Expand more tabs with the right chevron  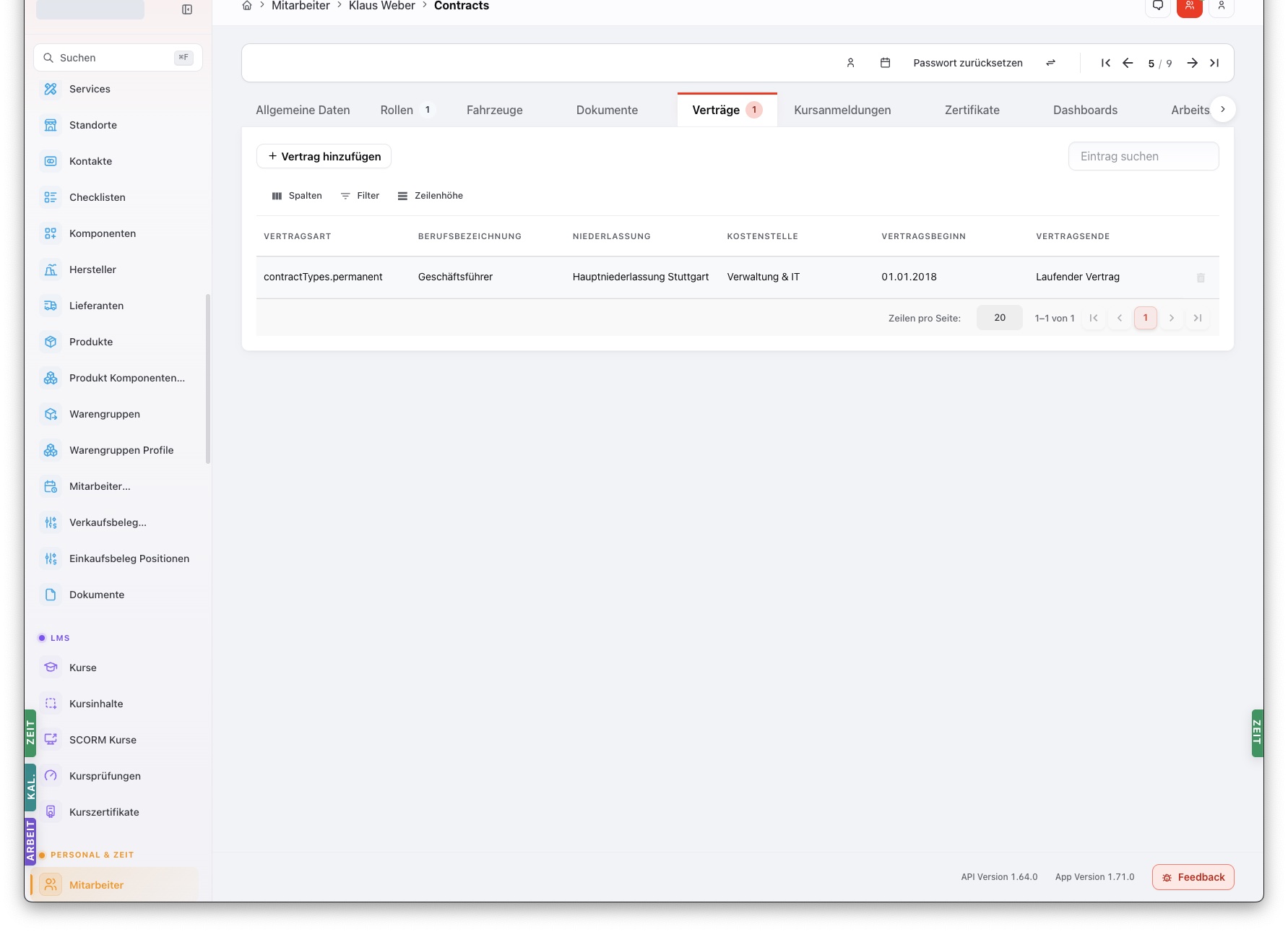tap(1222, 109)
